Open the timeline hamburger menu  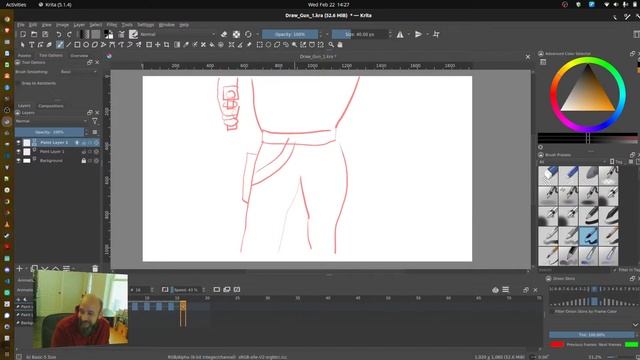click(x=505, y=290)
